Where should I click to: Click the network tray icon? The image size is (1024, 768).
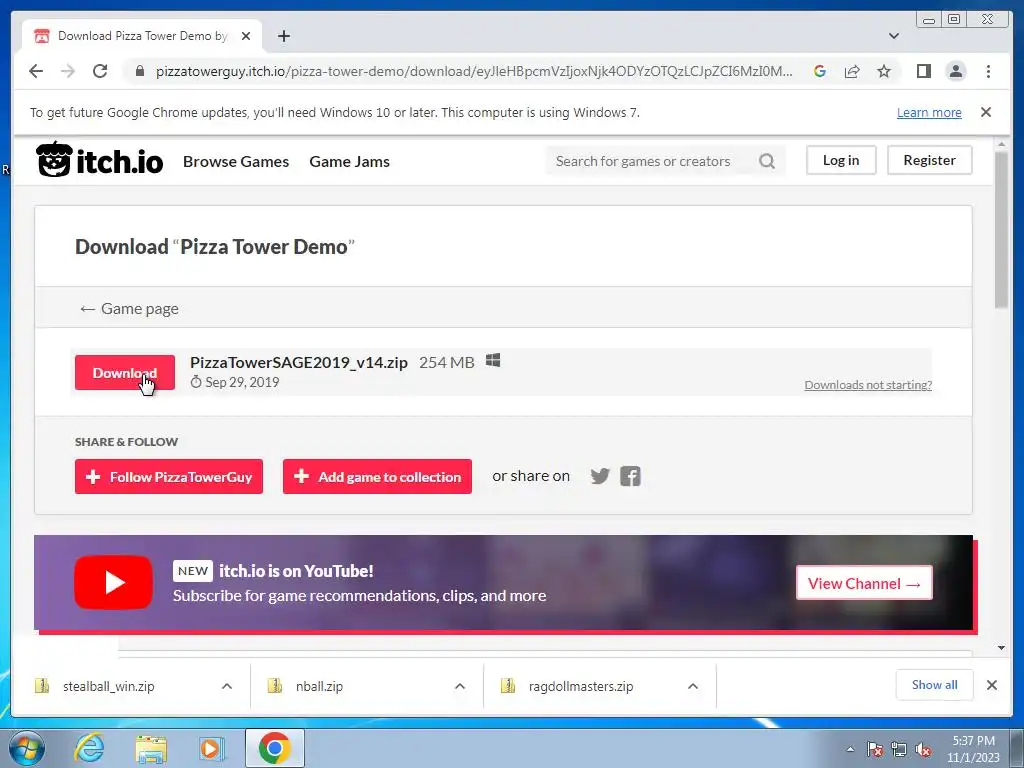click(x=899, y=749)
